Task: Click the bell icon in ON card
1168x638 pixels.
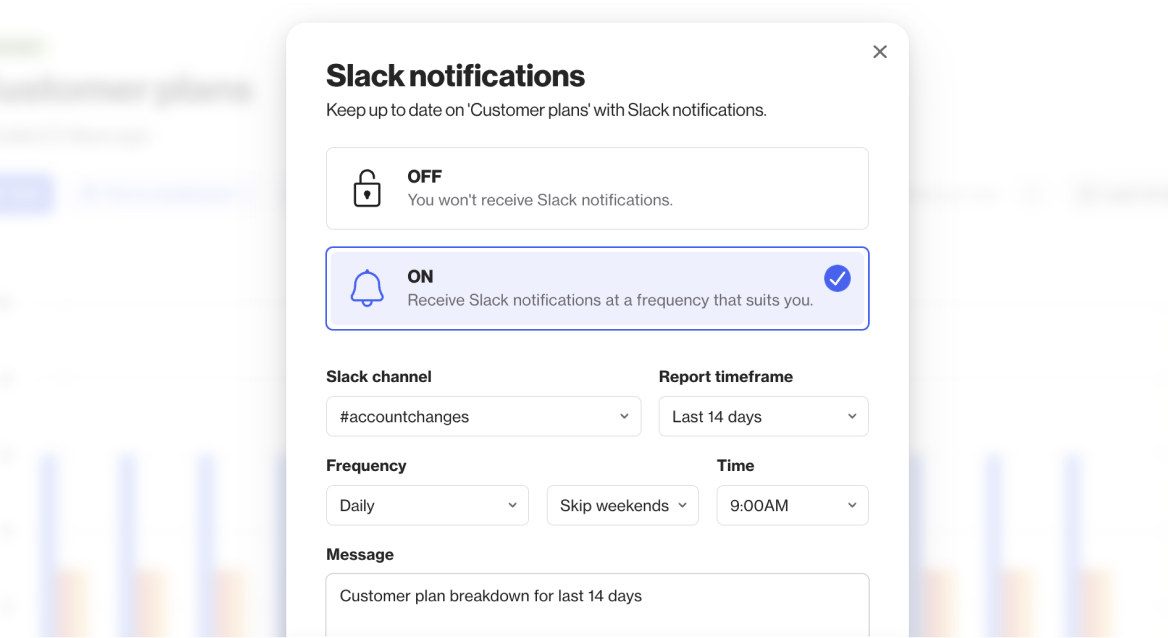Action: pyautogui.click(x=367, y=288)
